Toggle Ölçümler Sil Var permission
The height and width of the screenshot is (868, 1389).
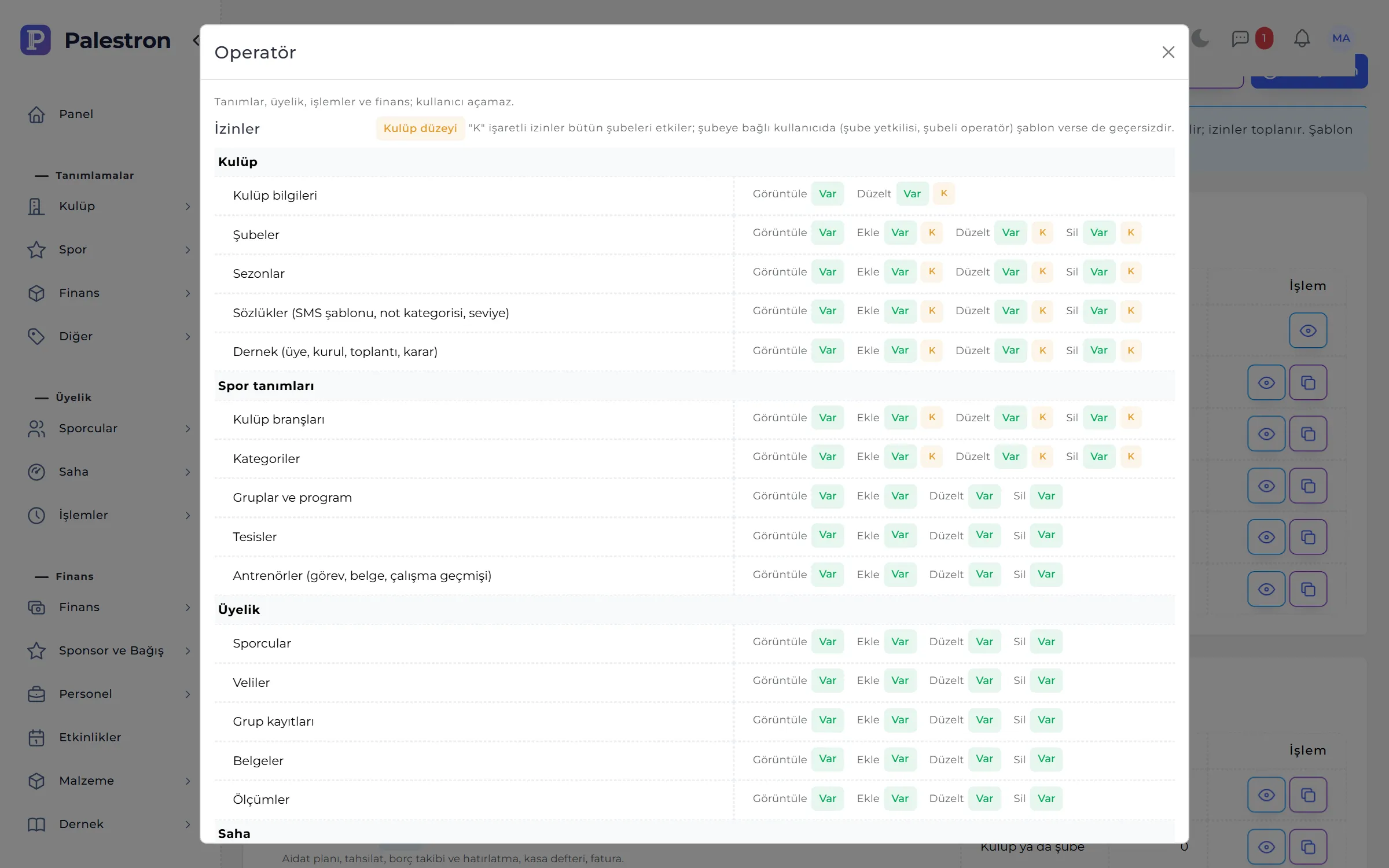pos(1046,799)
